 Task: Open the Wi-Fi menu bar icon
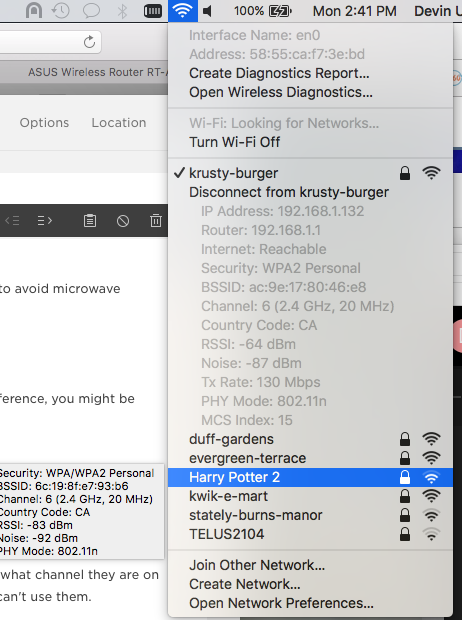tap(182, 11)
